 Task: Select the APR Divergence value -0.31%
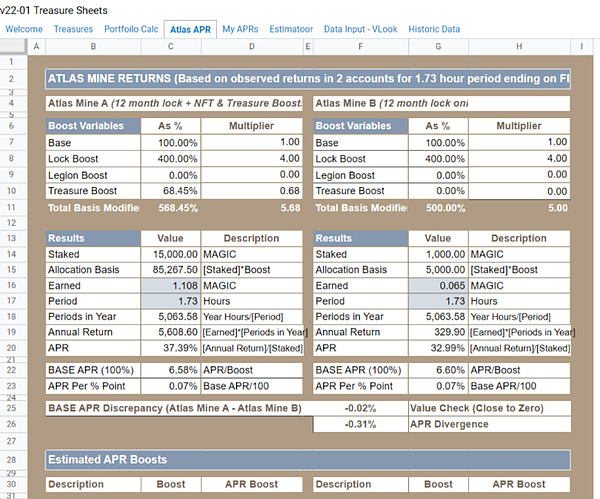tap(360, 424)
